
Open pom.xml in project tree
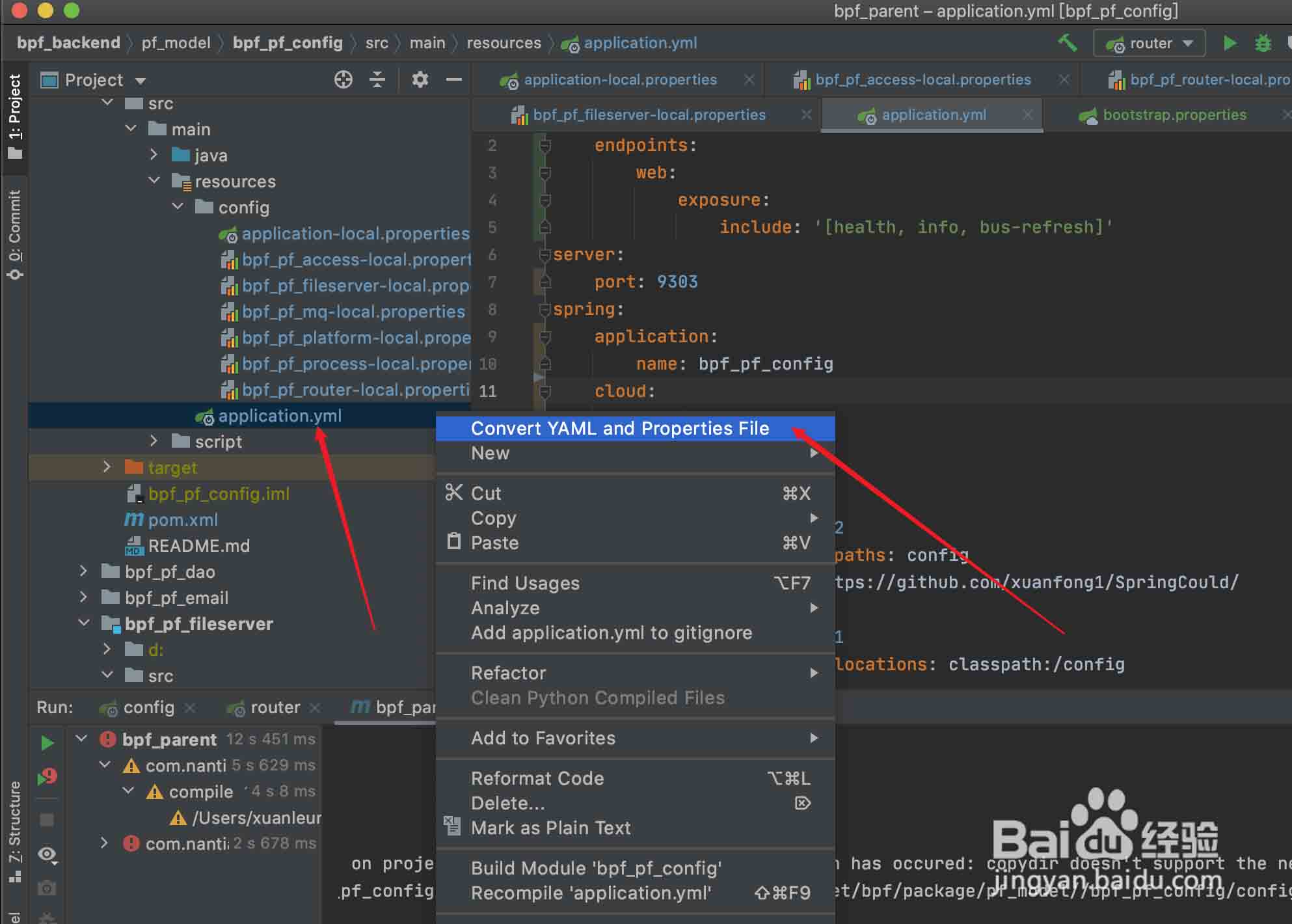point(183,519)
